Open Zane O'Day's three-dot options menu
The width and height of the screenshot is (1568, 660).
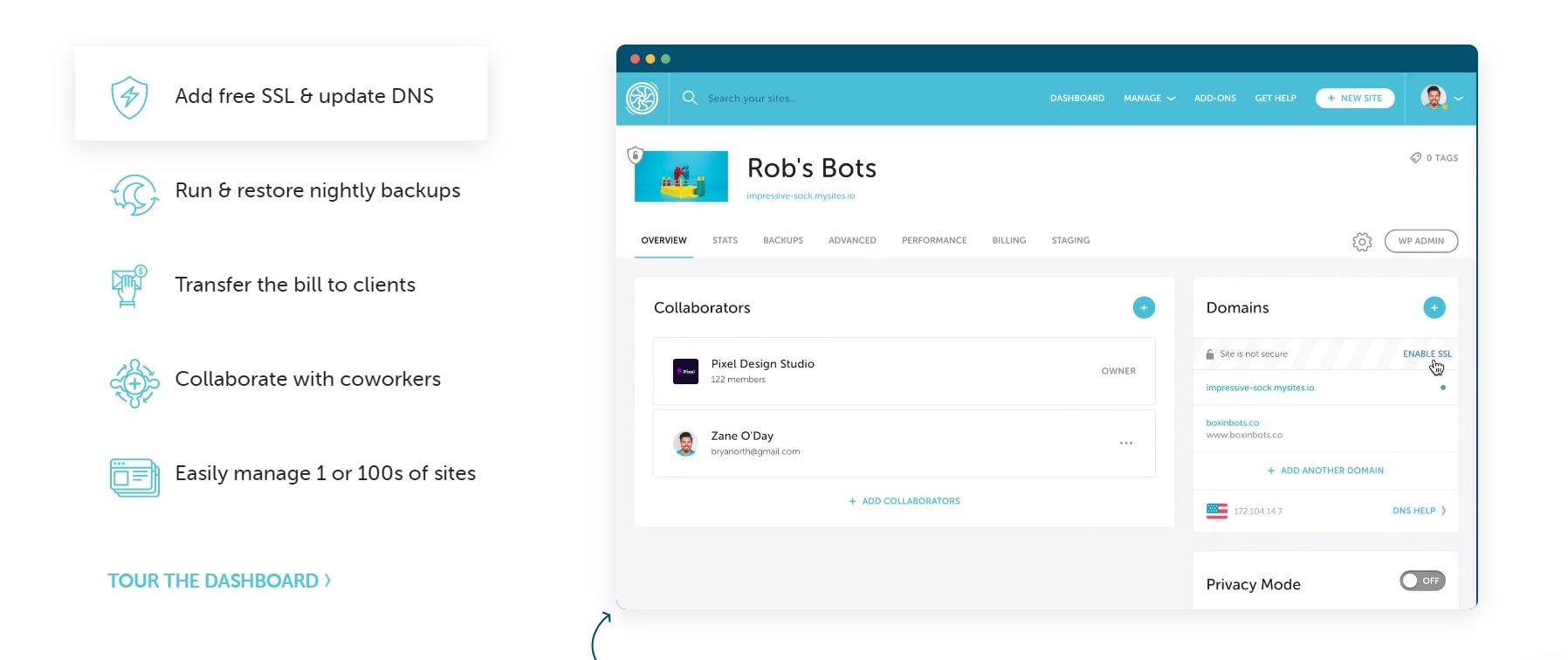click(1126, 443)
